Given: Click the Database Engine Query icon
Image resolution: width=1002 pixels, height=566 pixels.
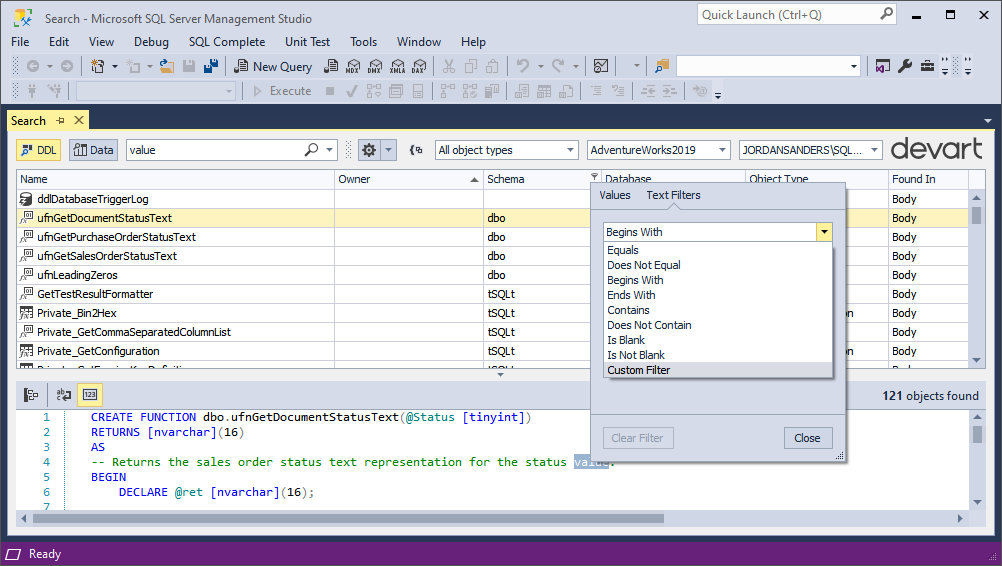Looking at the screenshot, I should (331, 66).
